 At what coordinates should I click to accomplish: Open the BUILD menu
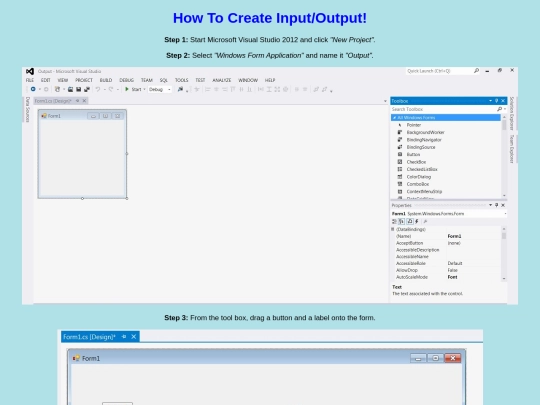pyautogui.click(x=106, y=80)
